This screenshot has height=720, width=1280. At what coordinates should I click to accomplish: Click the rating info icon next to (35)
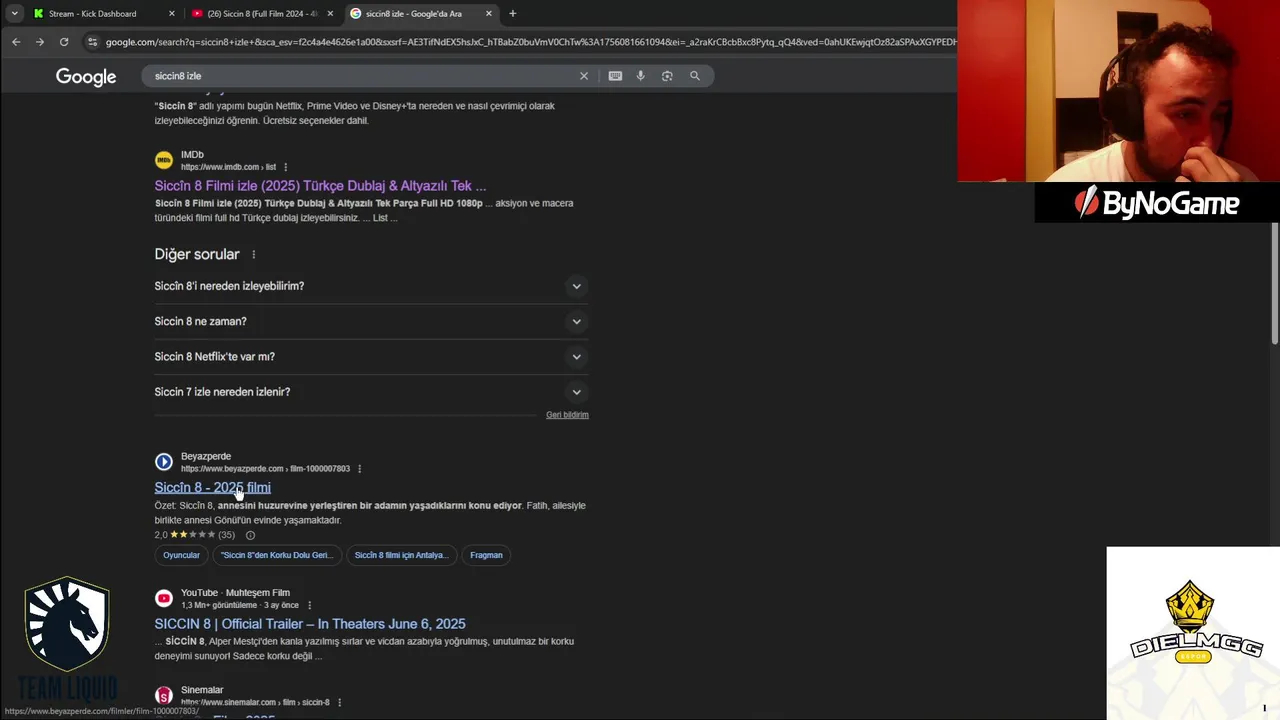pos(250,535)
